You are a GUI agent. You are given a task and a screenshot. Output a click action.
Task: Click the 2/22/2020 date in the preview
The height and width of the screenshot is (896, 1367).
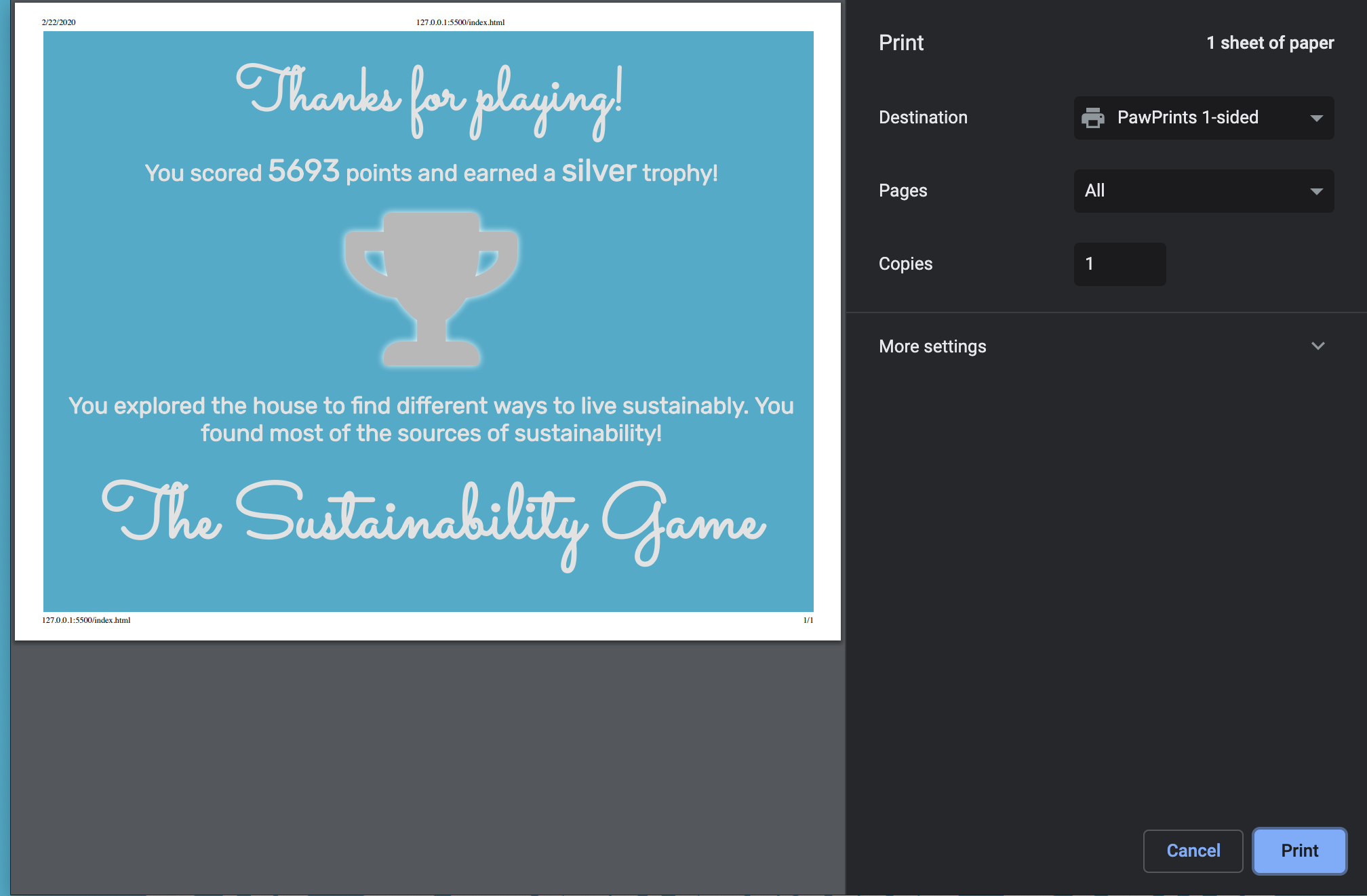[58, 22]
